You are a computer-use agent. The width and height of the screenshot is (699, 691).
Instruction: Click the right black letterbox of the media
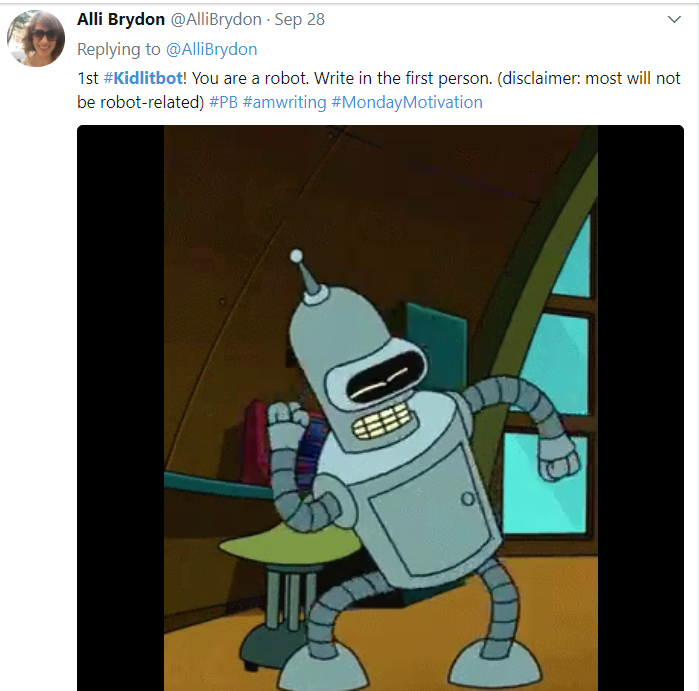click(641, 408)
